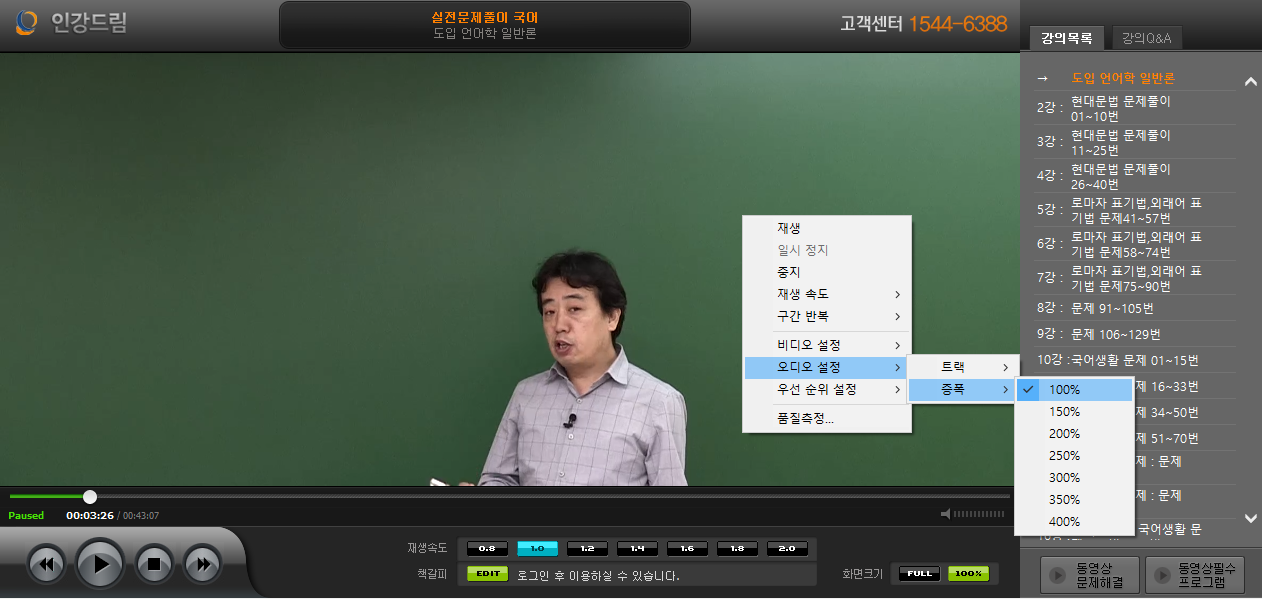Select 300% amplification
This screenshot has height=599, width=1262.
tap(1075, 477)
